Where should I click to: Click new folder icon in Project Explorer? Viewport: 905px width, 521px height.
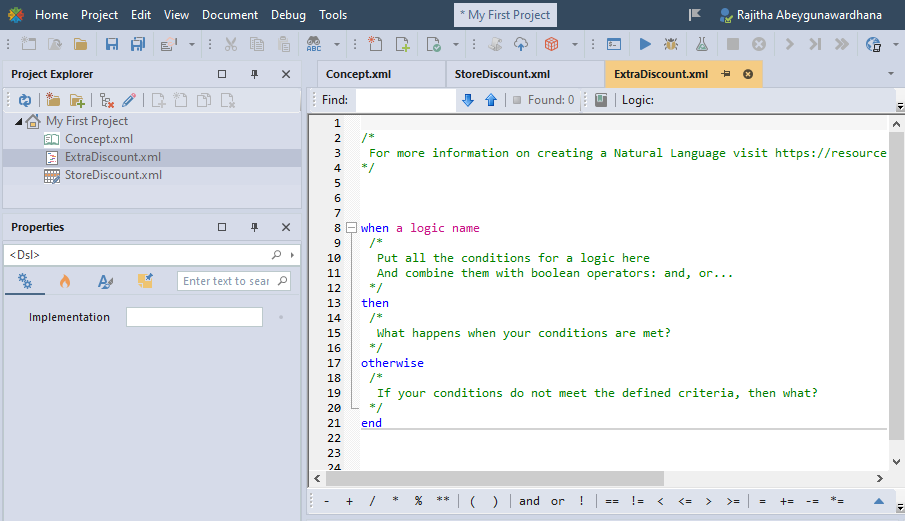(x=53, y=100)
